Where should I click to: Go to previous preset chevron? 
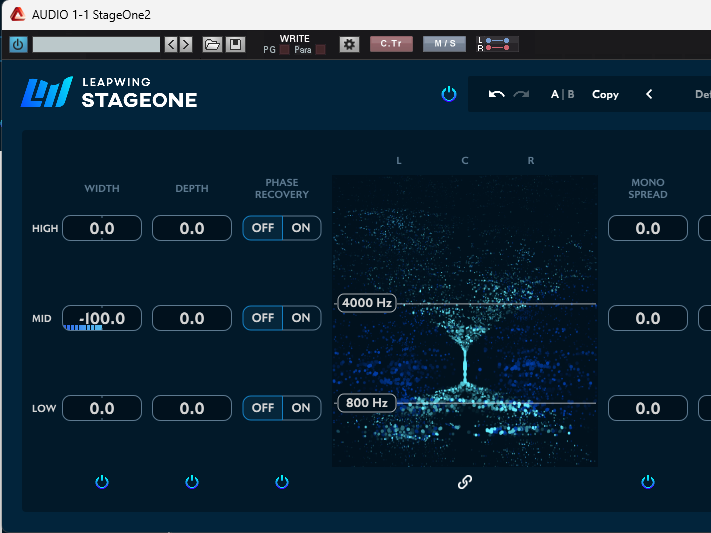pos(649,94)
